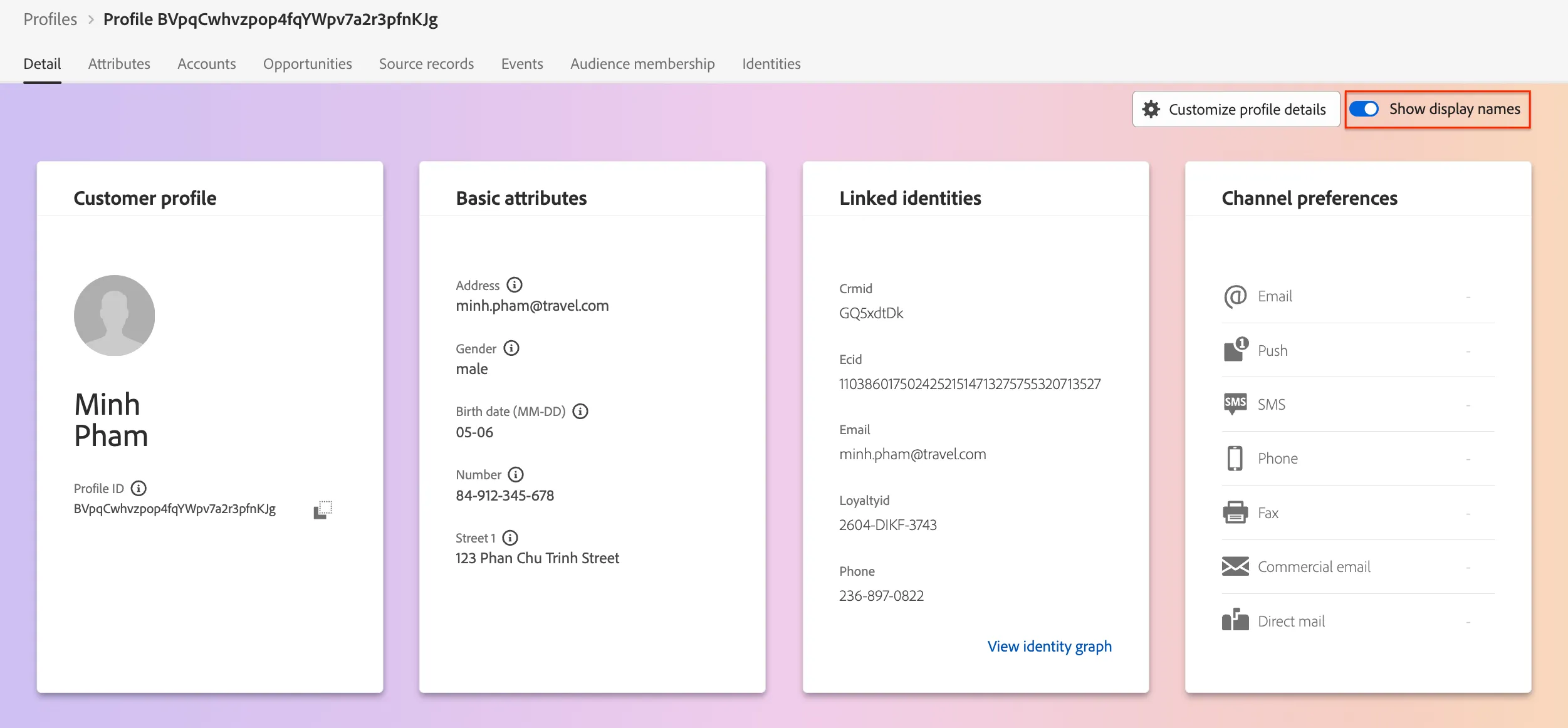The image size is (1568, 728).
Task: Click the Direct mail mailbox icon
Action: coord(1235,620)
